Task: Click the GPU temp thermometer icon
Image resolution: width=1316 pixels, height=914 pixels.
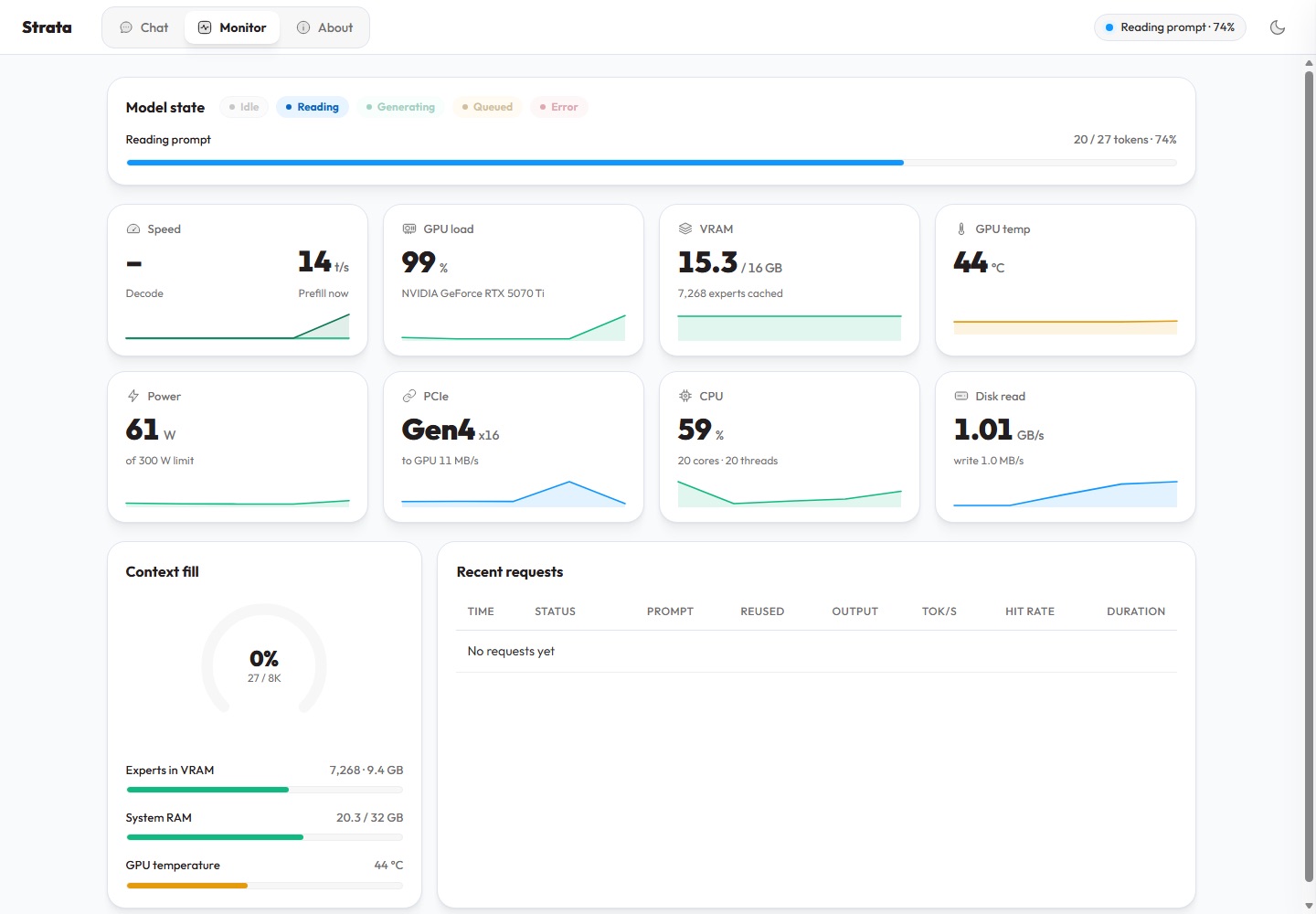Action: tap(961, 229)
